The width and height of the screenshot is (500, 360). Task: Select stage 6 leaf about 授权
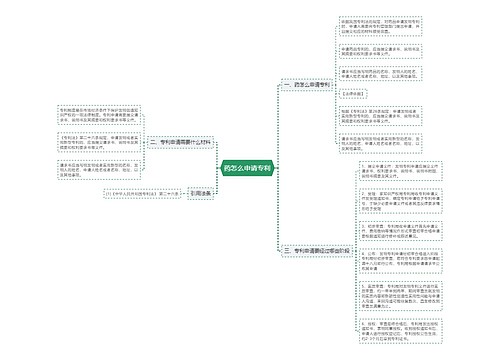pos(401,331)
